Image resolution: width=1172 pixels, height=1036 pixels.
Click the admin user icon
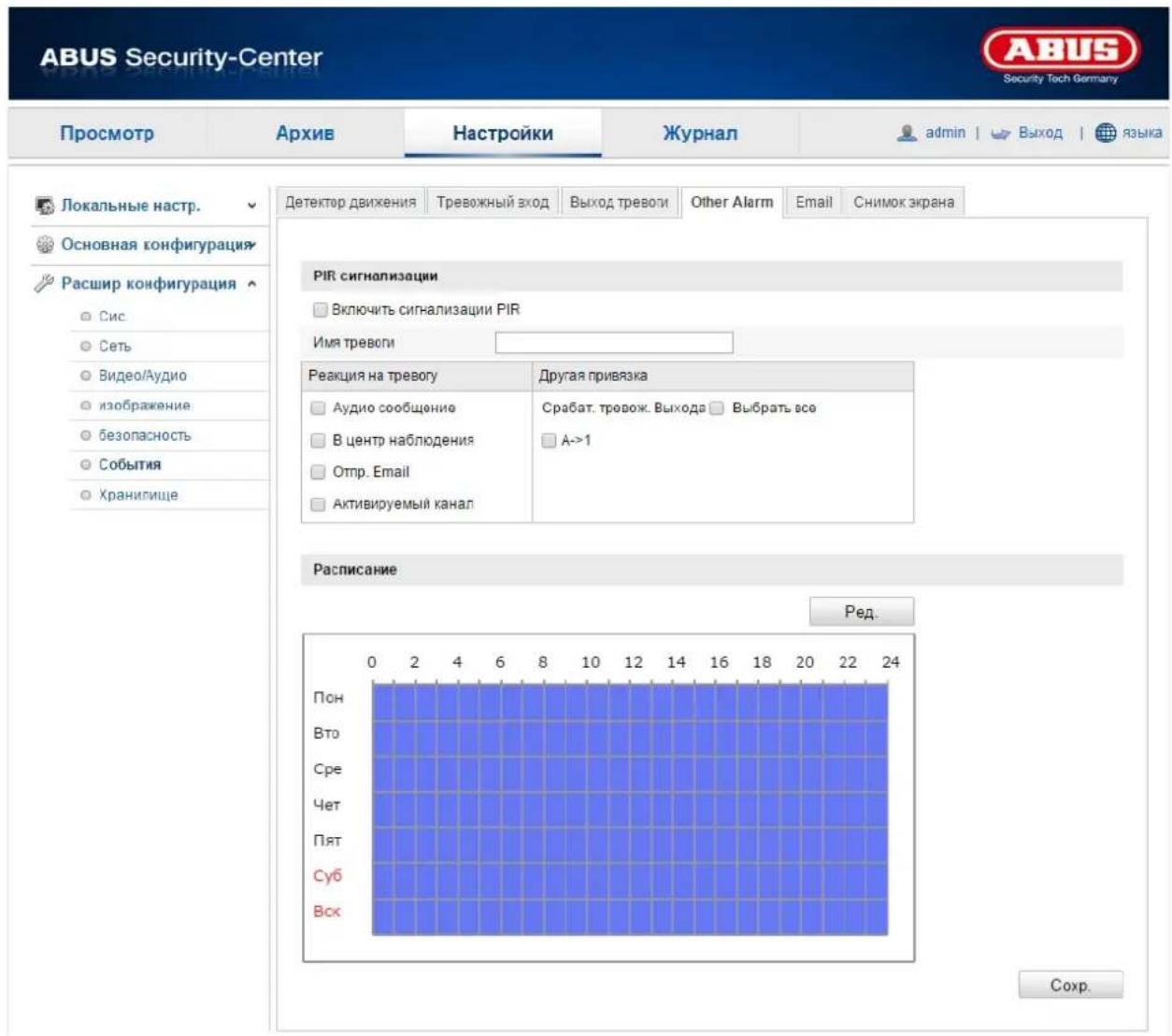(907, 134)
